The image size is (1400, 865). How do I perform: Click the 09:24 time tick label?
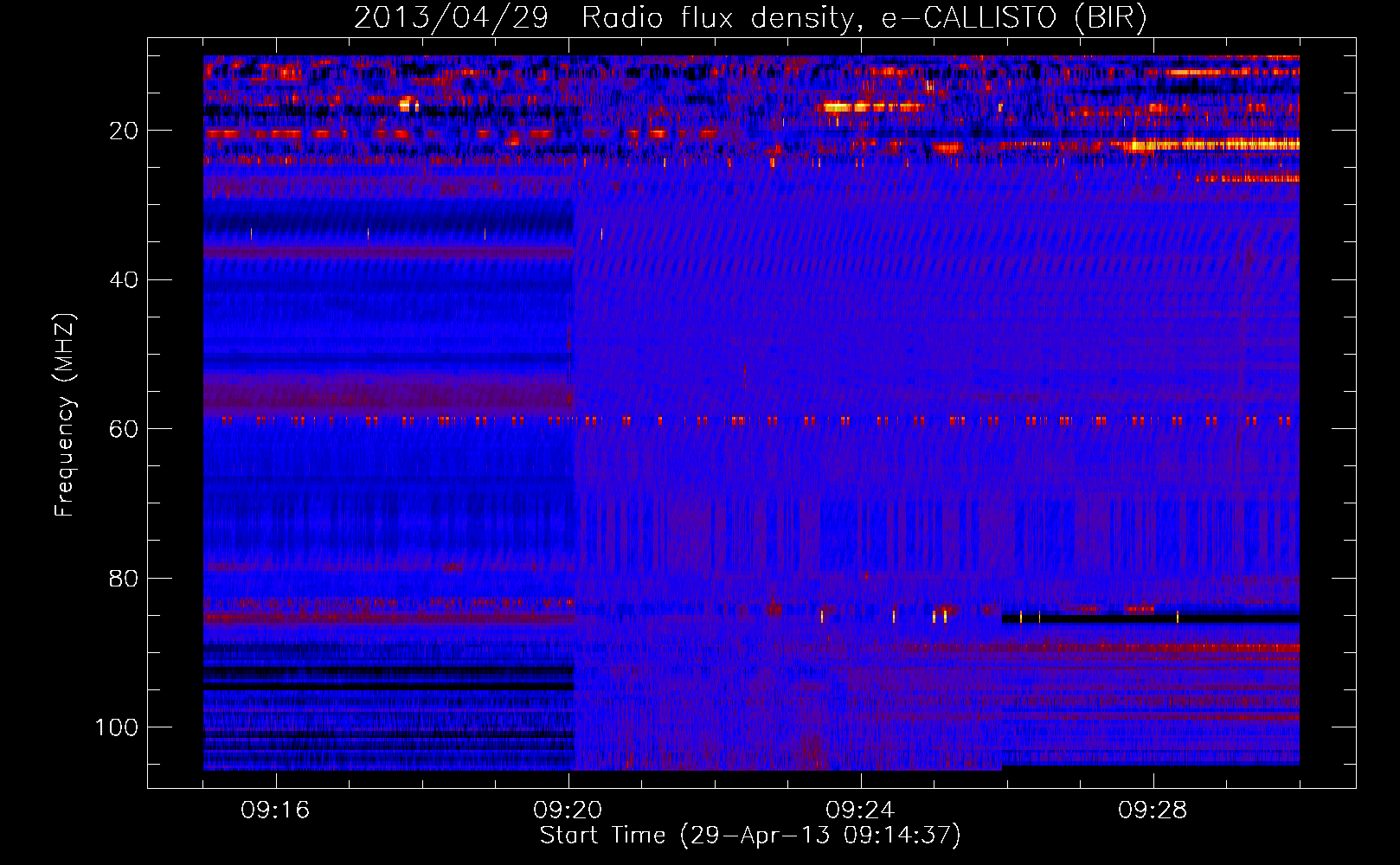coord(860,811)
